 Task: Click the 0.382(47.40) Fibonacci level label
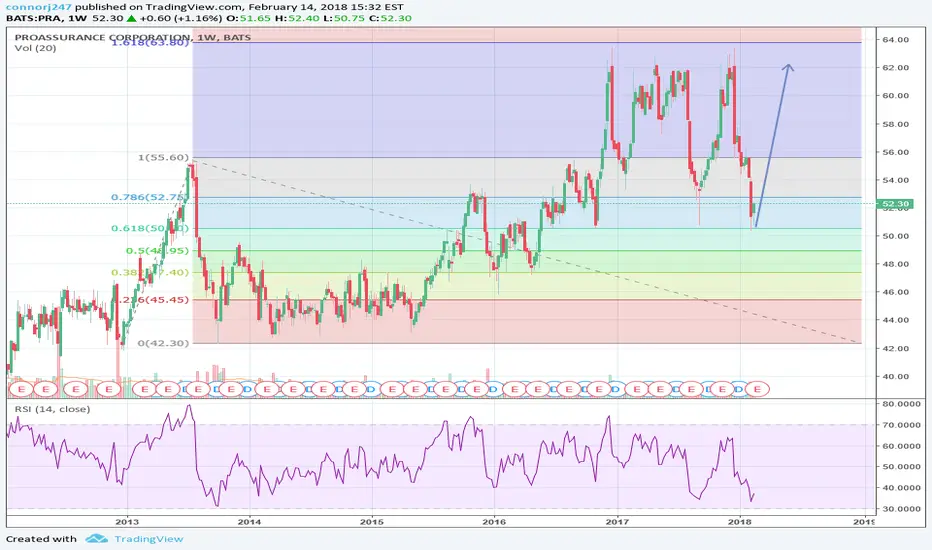point(150,273)
